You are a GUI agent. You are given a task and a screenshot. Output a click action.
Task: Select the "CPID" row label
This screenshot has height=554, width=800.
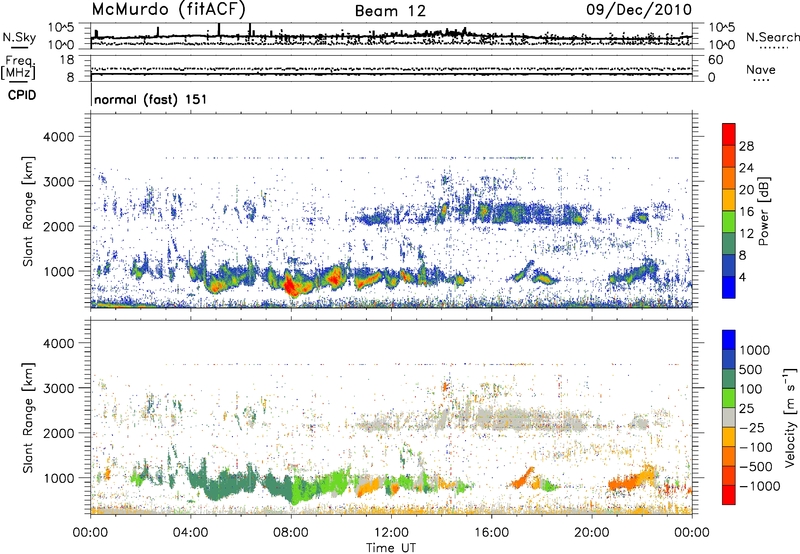tap(22, 95)
